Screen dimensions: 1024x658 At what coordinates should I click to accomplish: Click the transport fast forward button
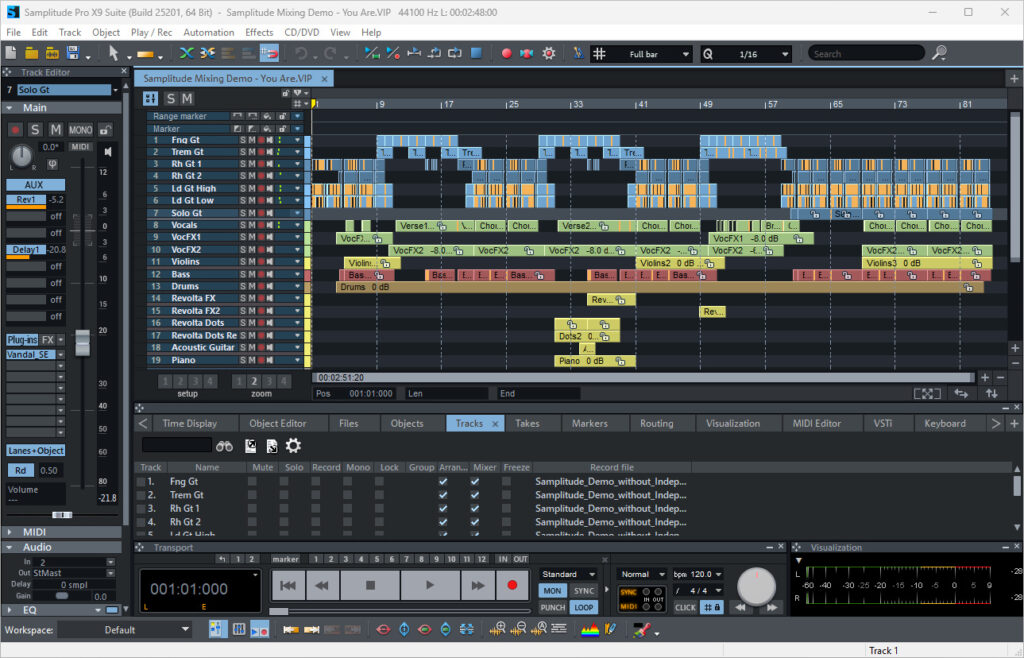(478, 586)
